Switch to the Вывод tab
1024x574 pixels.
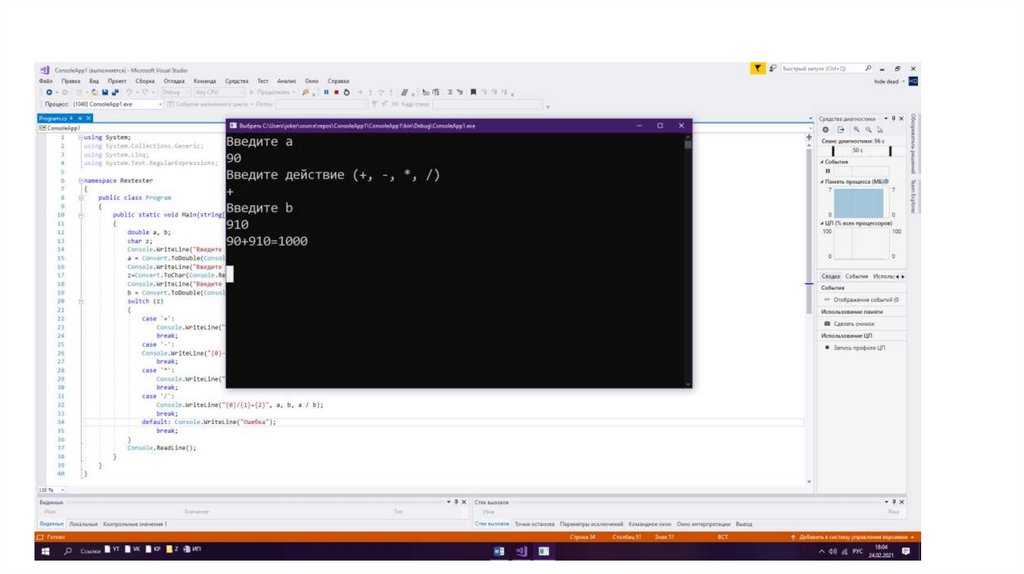[x=744, y=524]
